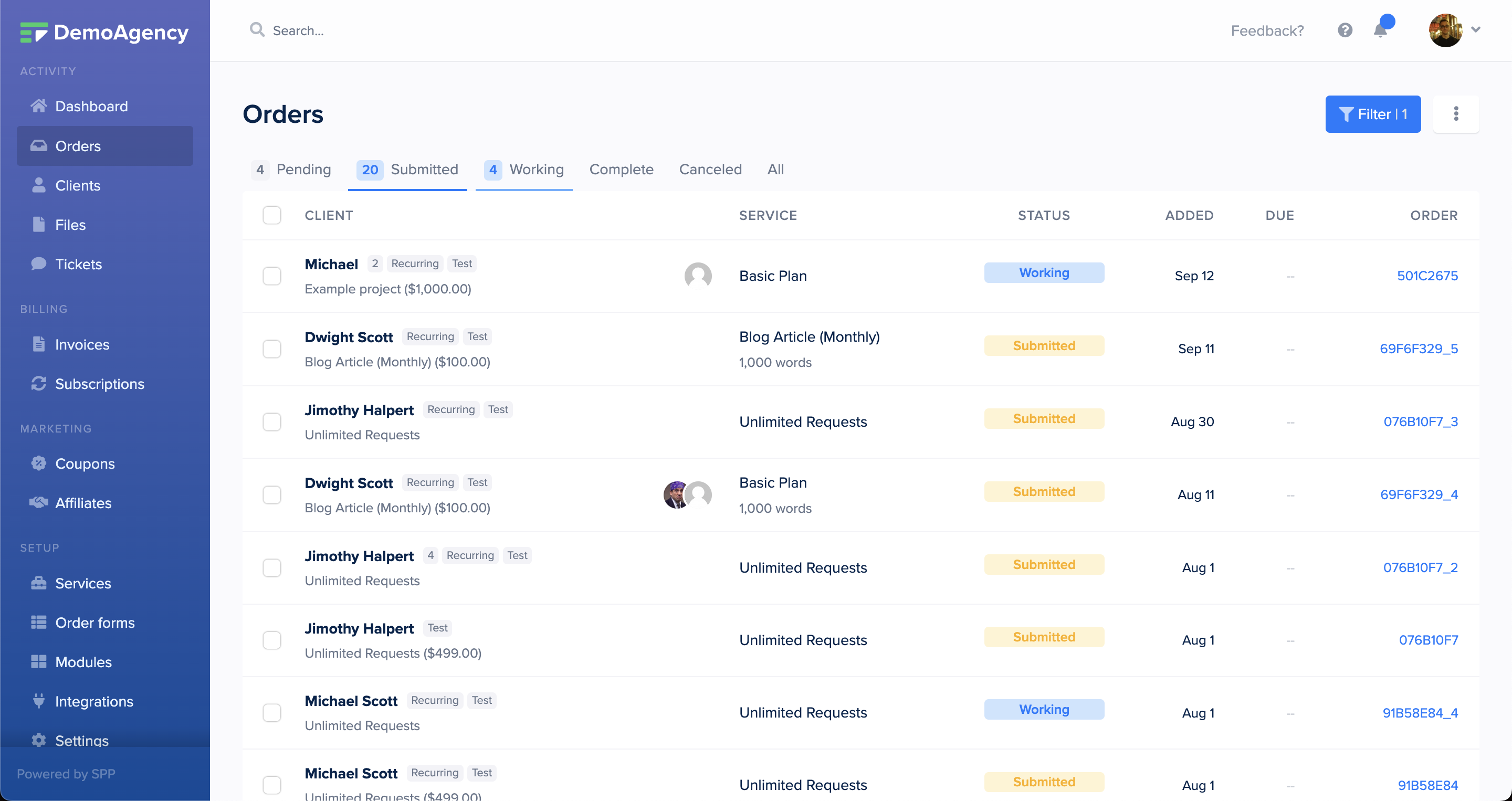1512x801 pixels.
Task: Select the Invoices sidebar icon
Action: coord(38,344)
